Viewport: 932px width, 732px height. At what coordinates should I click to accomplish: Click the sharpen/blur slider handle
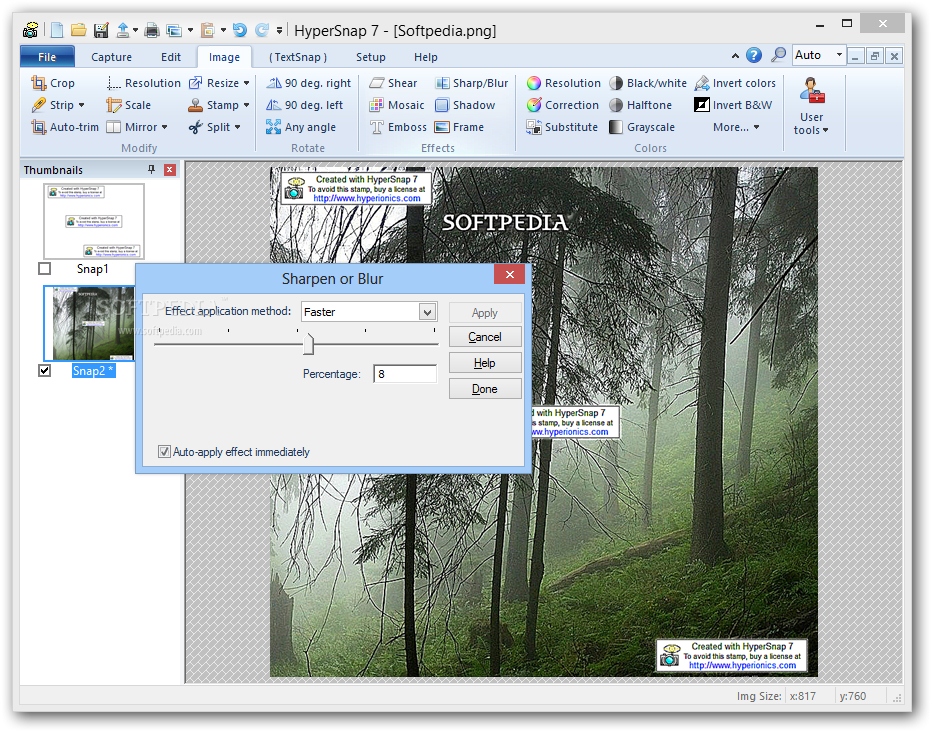pyautogui.click(x=308, y=344)
